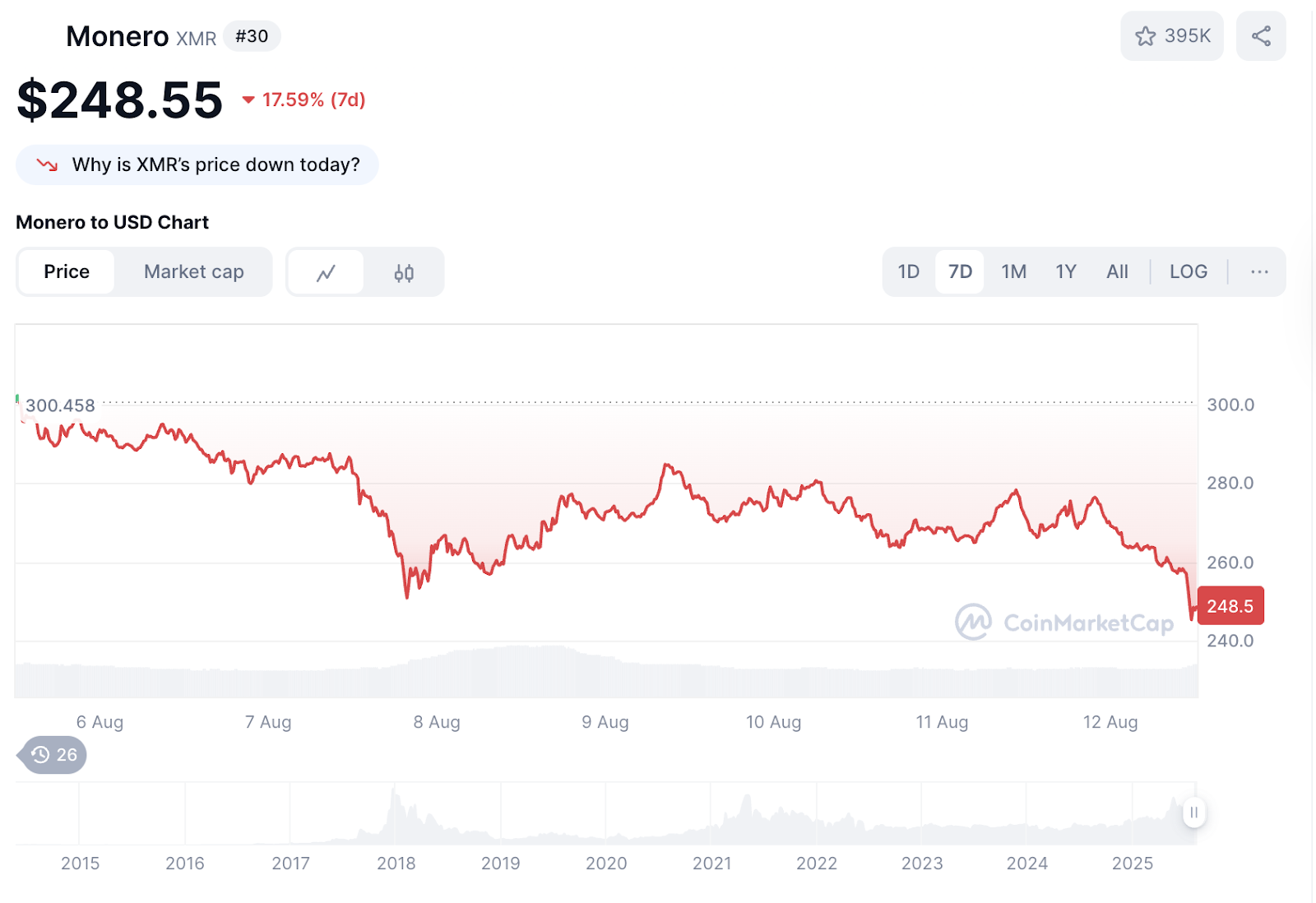Click the trending-down arrow icon
Screen dimensions: 1316x903
point(48,164)
